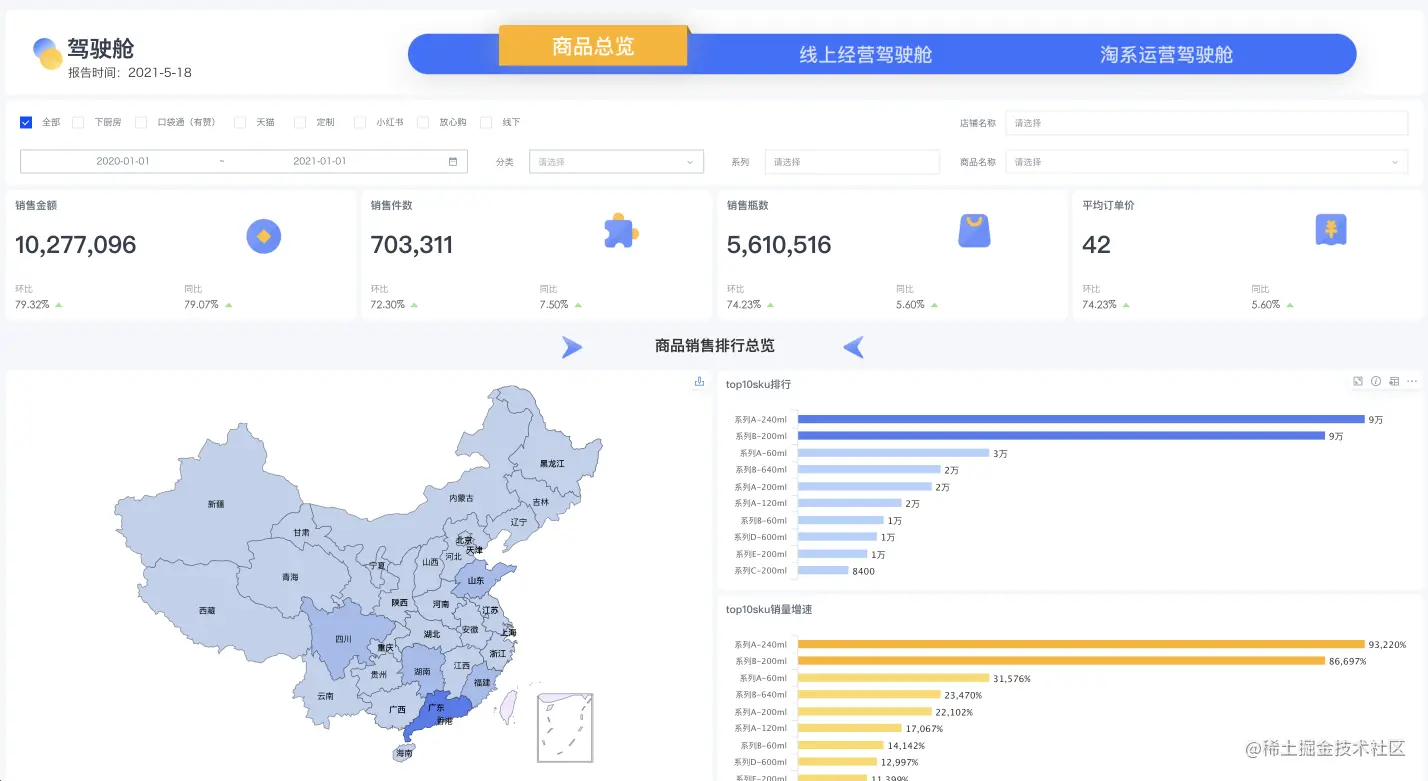This screenshot has width=1428, height=781.
Task: Click the right-pointing arrow beside 商品销售排行总览
Action: 571,347
